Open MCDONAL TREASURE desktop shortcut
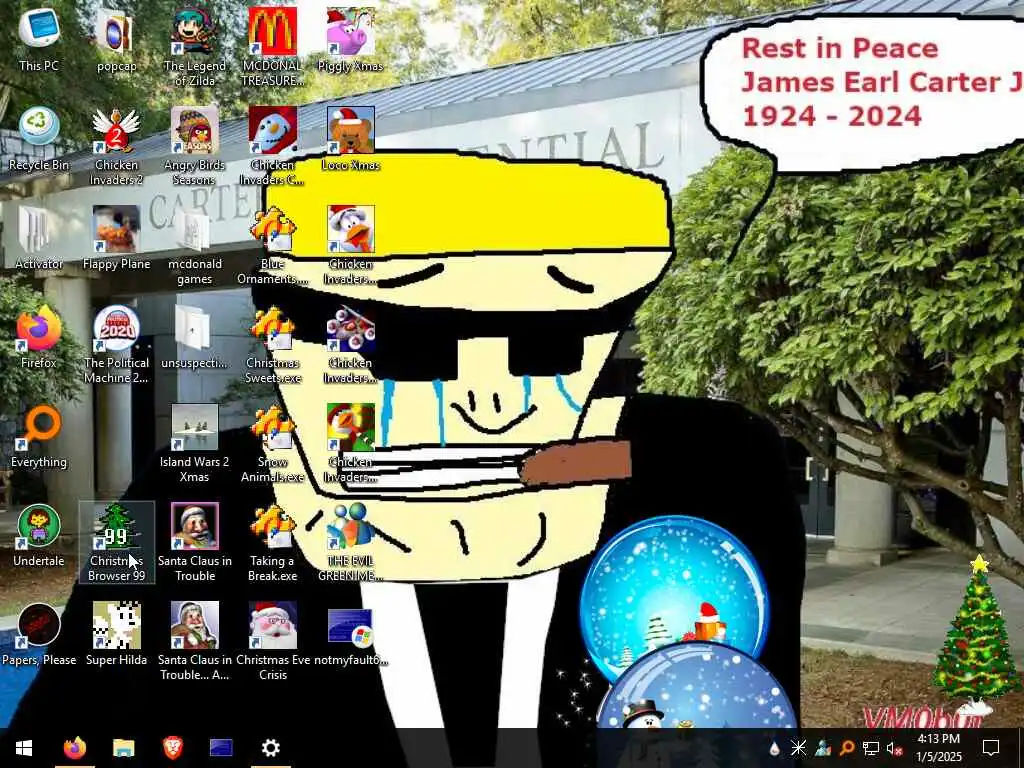This screenshot has width=1024, height=768. tap(272, 48)
